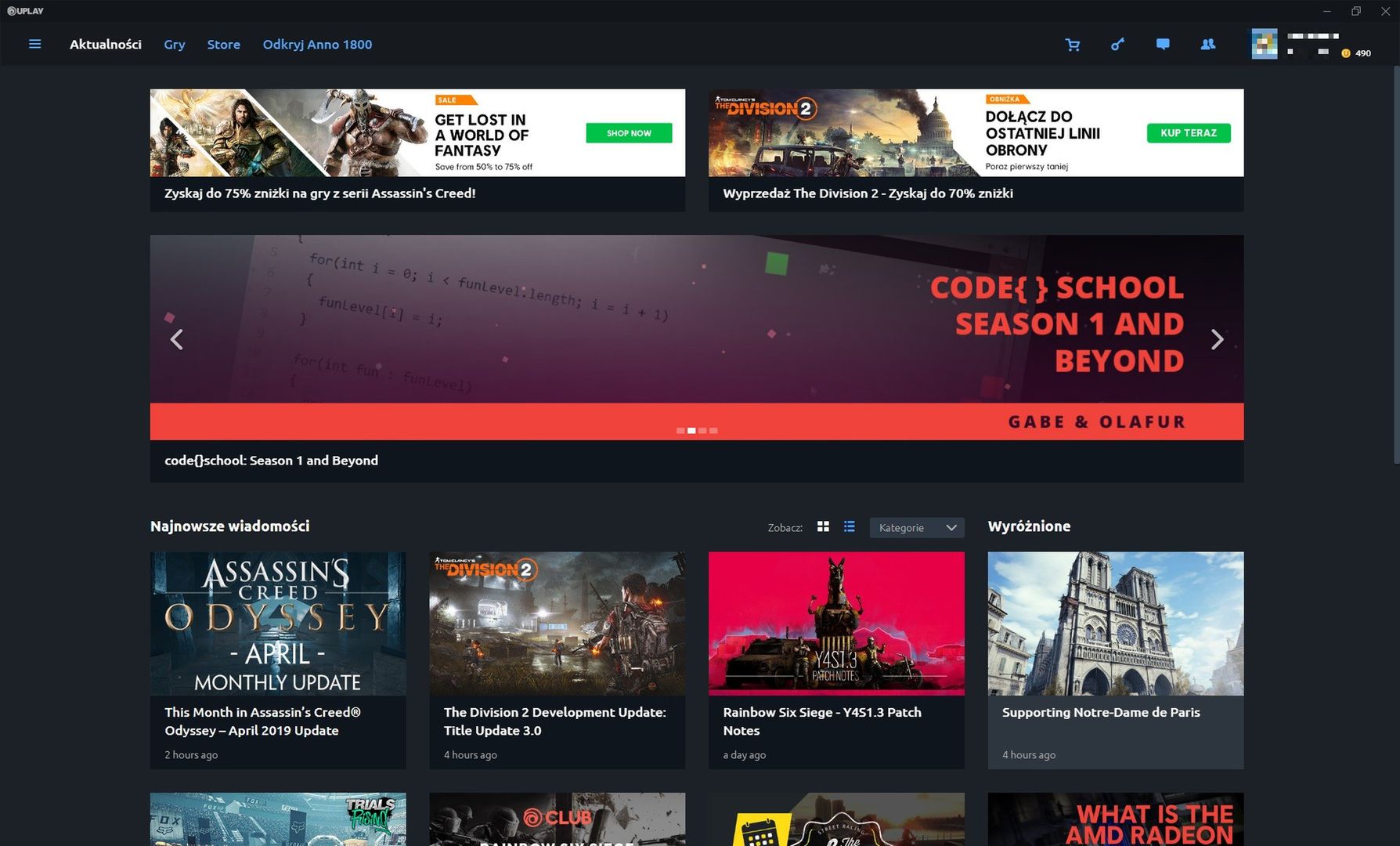Click the KUP TERAZ button
1400x846 pixels.
pyautogui.click(x=1189, y=133)
